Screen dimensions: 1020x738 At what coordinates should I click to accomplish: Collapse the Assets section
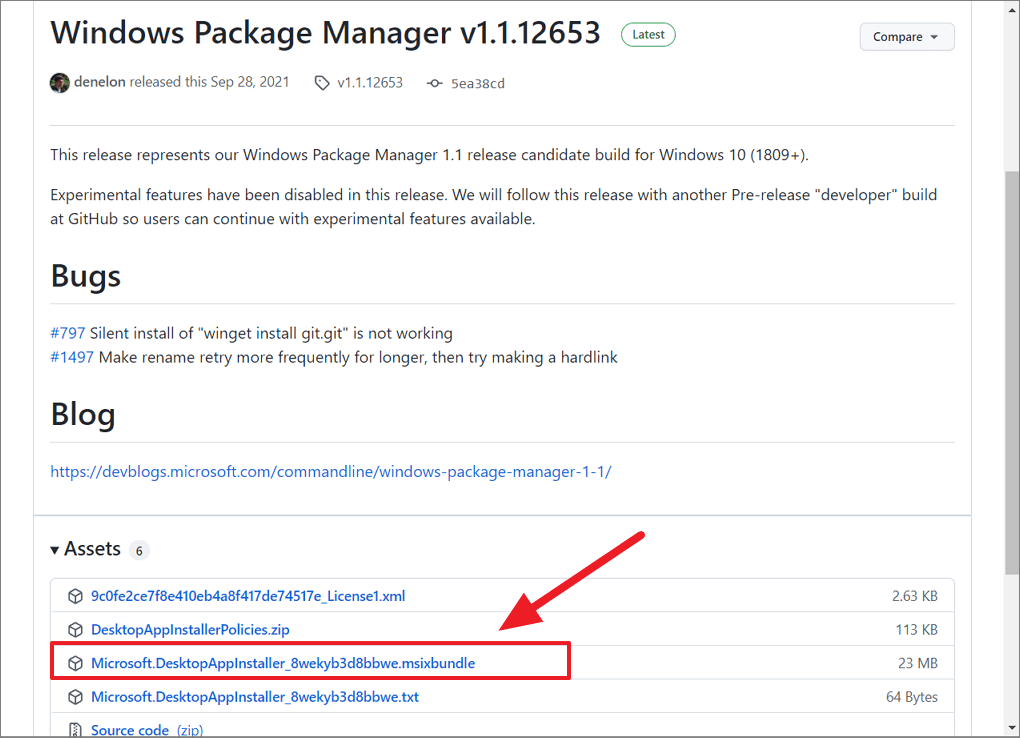(55, 548)
